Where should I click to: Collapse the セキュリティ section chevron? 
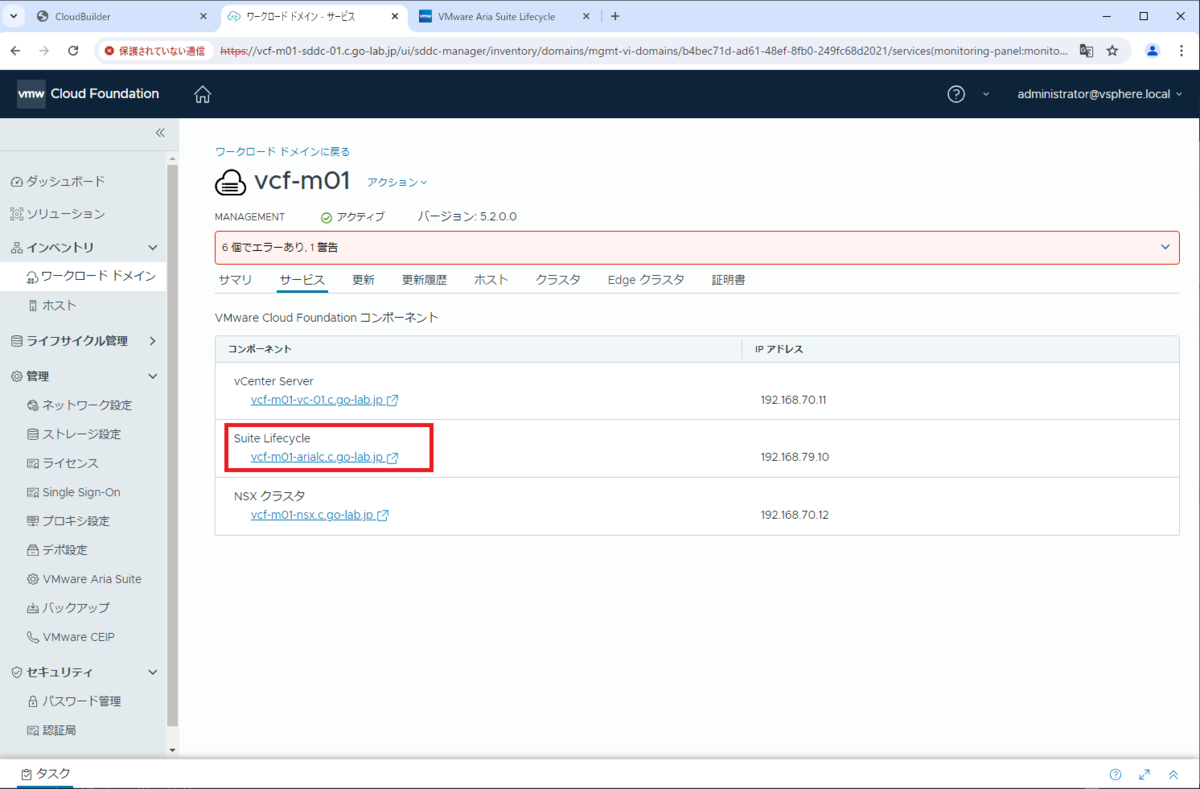pos(153,673)
